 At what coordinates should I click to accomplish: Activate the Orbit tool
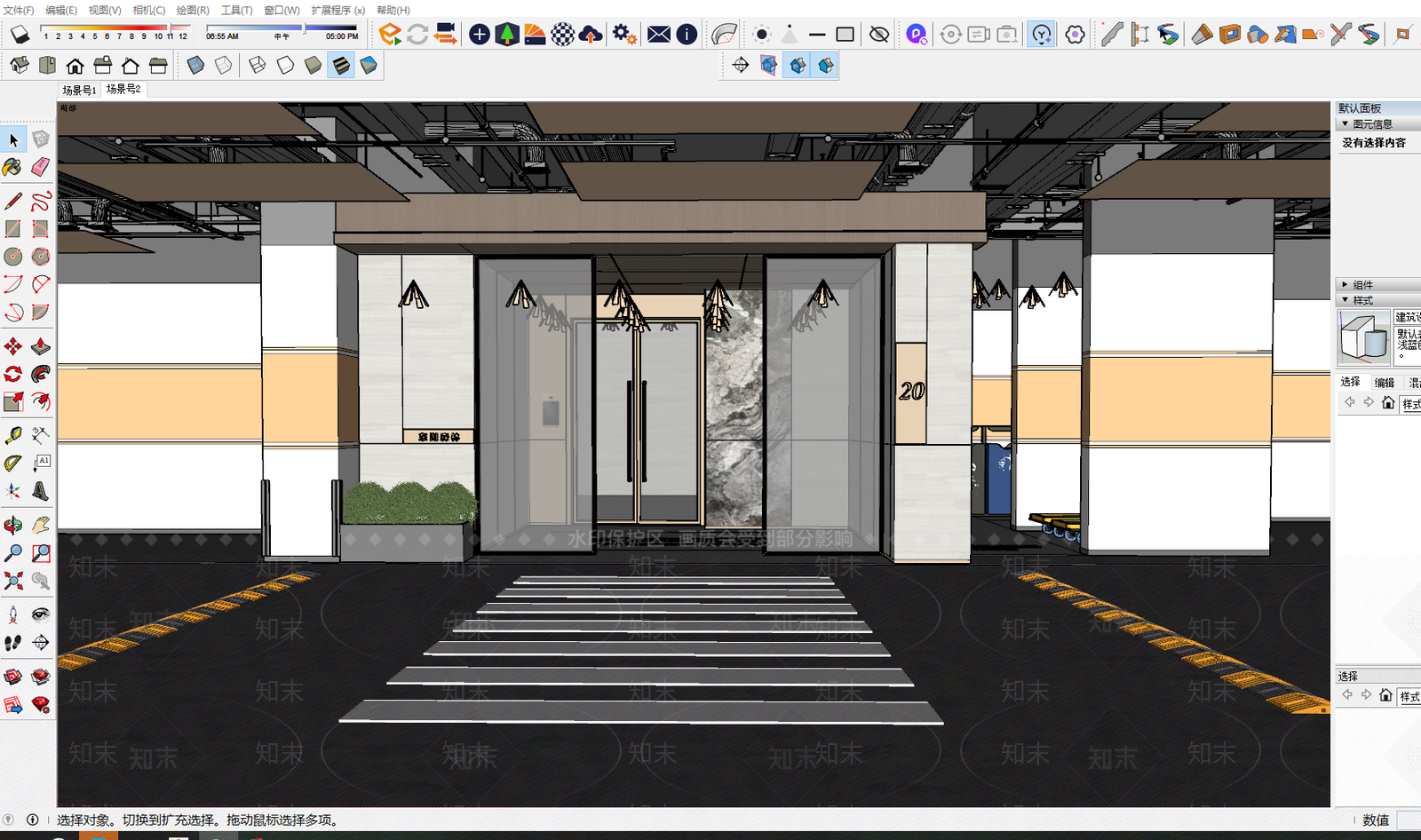pos(12,526)
